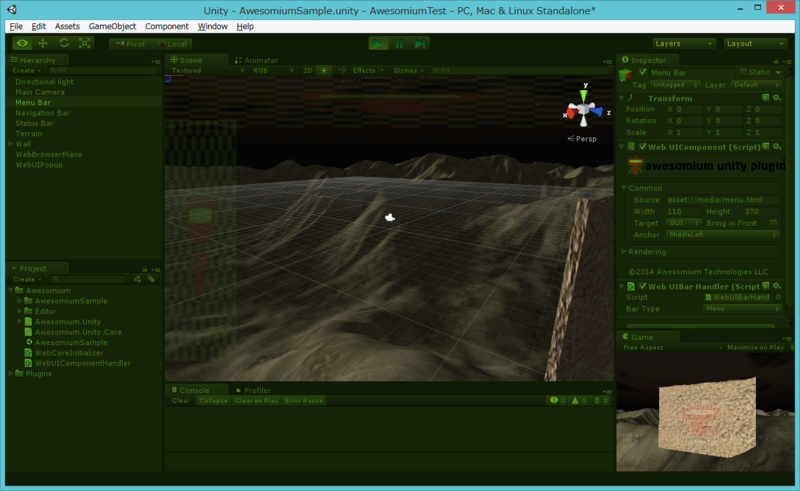Screen dimensions: 800x491
Task: Open the Window menu
Action: pyautogui.click(x=212, y=26)
